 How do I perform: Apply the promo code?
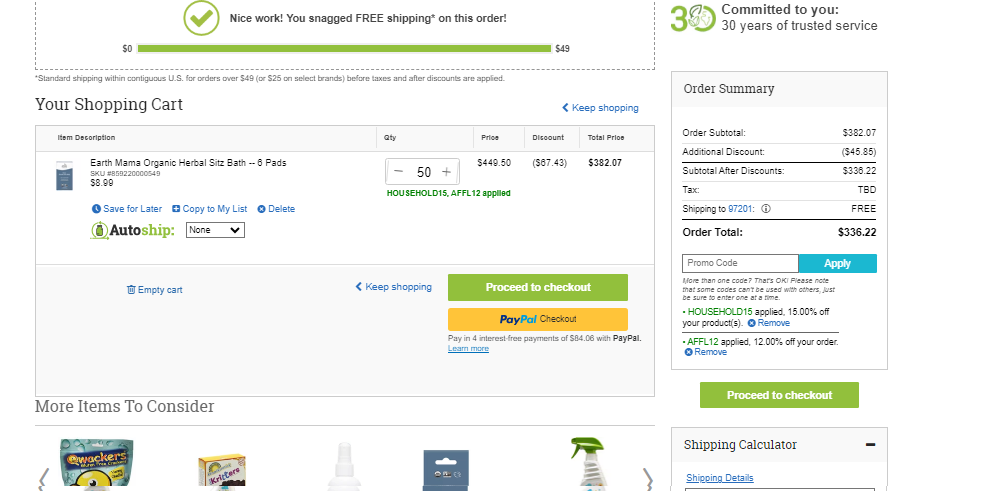click(x=838, y=263)
